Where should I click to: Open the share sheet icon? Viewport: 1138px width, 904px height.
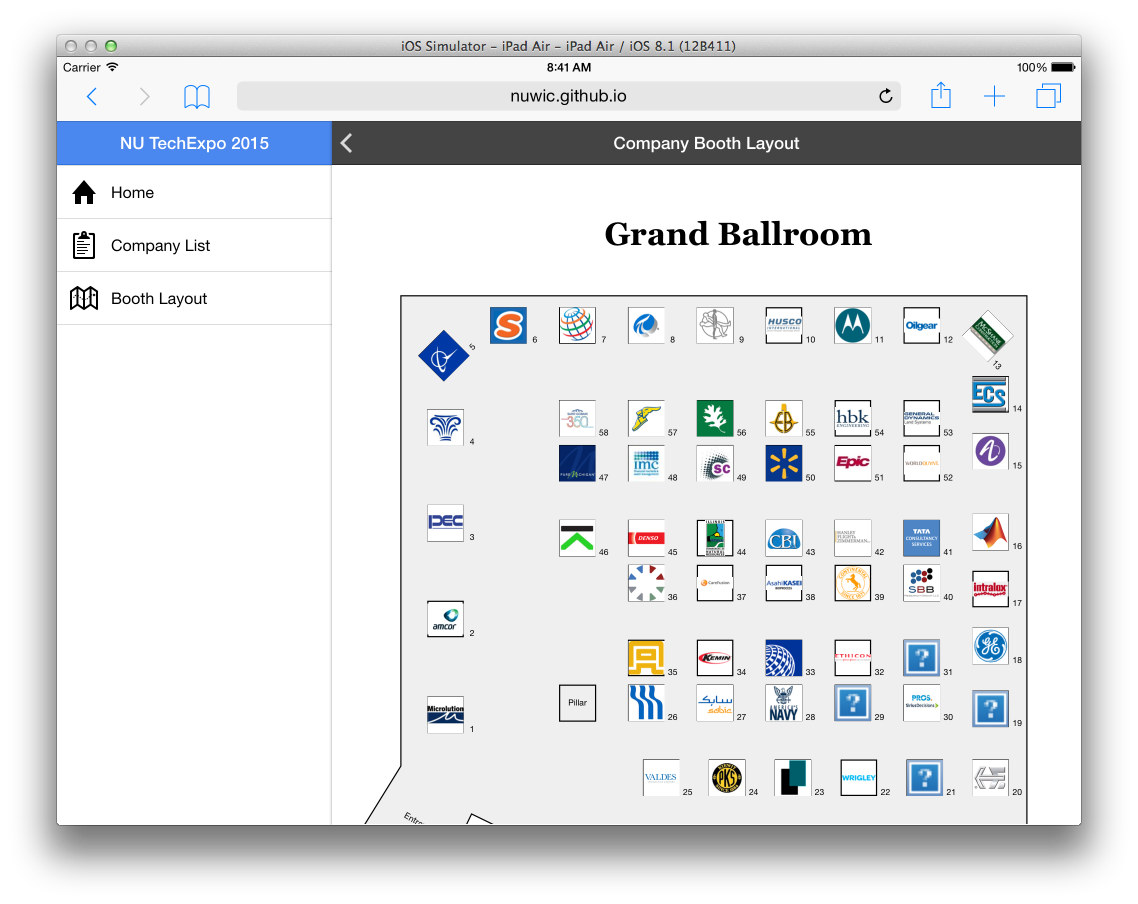click(941, 95)
